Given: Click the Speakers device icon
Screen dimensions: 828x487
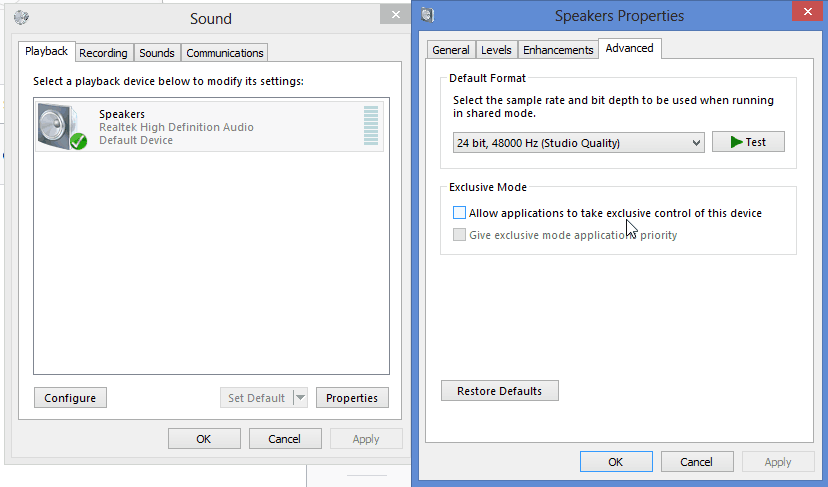Looking at the screenshot, I should [62, 127].
